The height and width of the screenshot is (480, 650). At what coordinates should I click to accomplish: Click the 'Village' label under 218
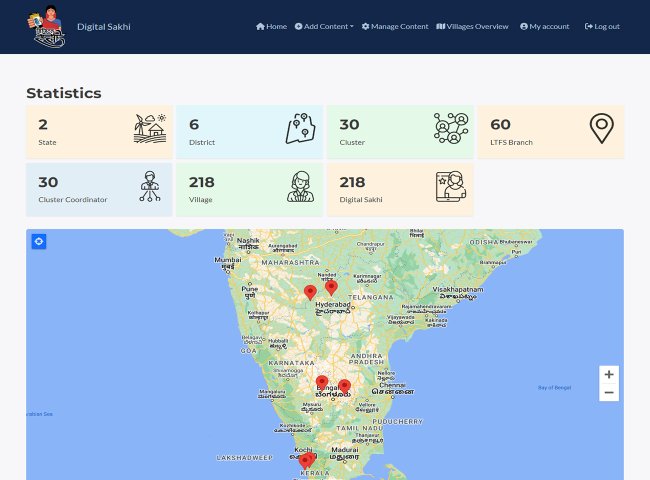[x=201, y=199]
